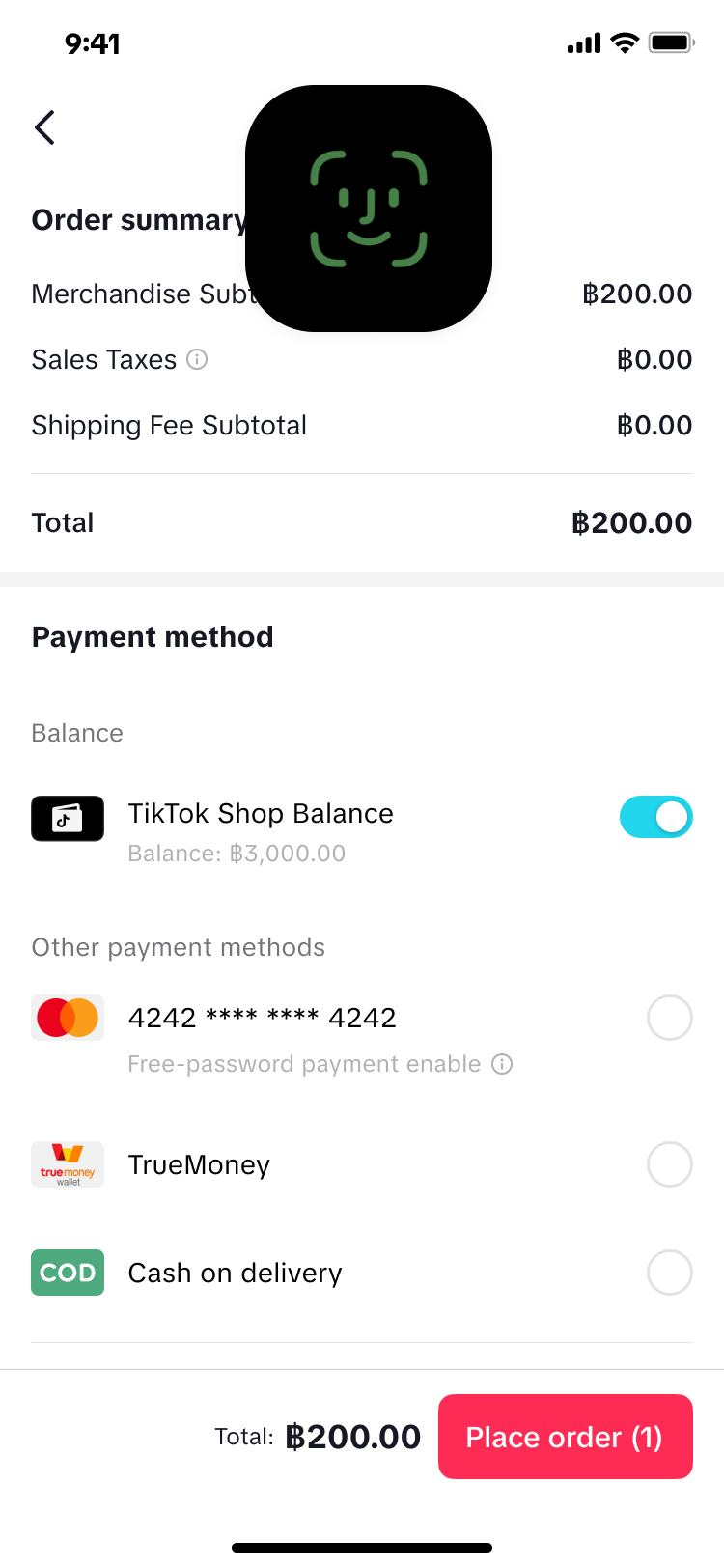This screenshot has height=1568, width=724.
Task: Tap the battery status icon
Action: coord(672,42)
